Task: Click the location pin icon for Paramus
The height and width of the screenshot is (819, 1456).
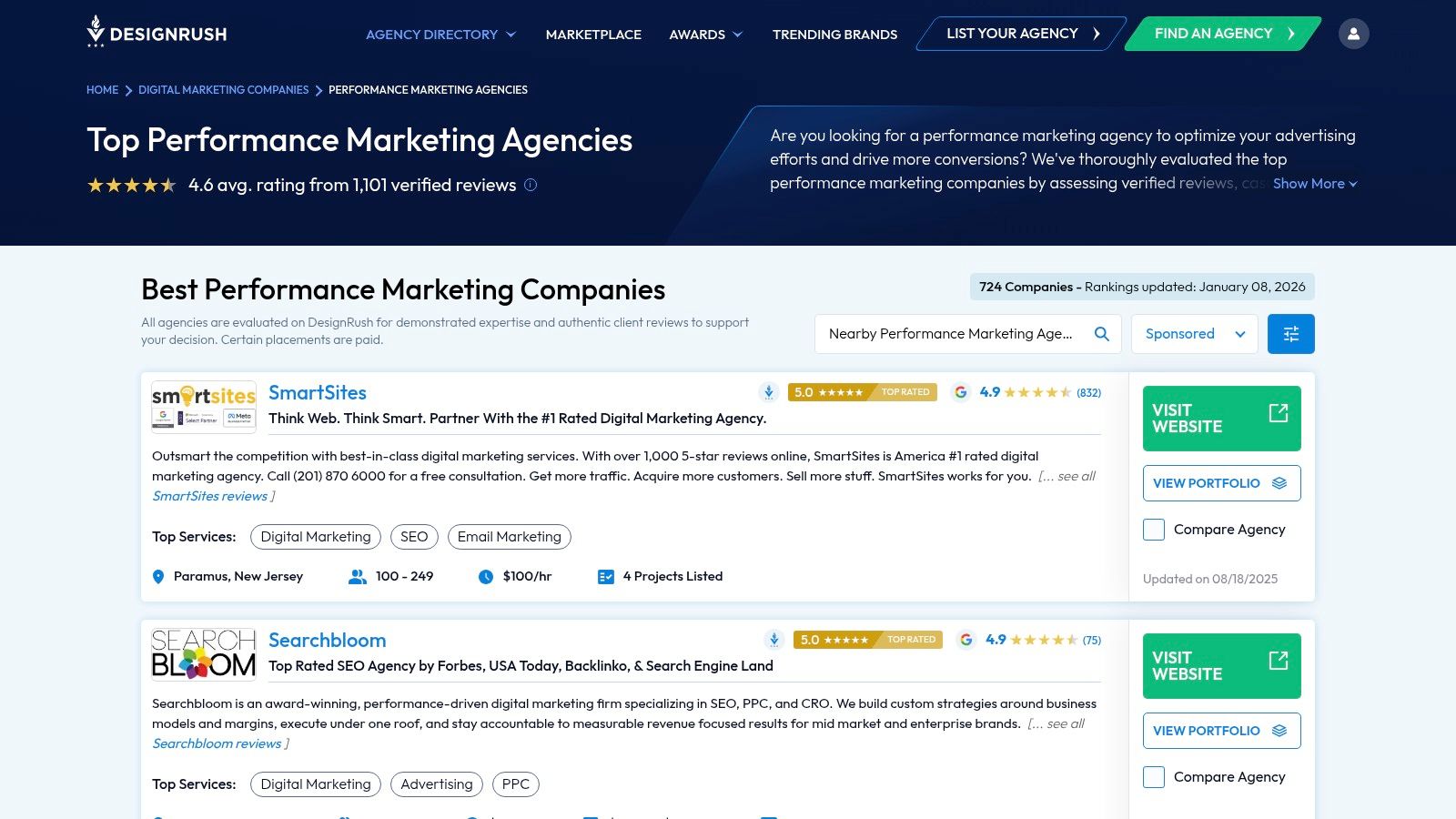Action: [x=158, y=577]
